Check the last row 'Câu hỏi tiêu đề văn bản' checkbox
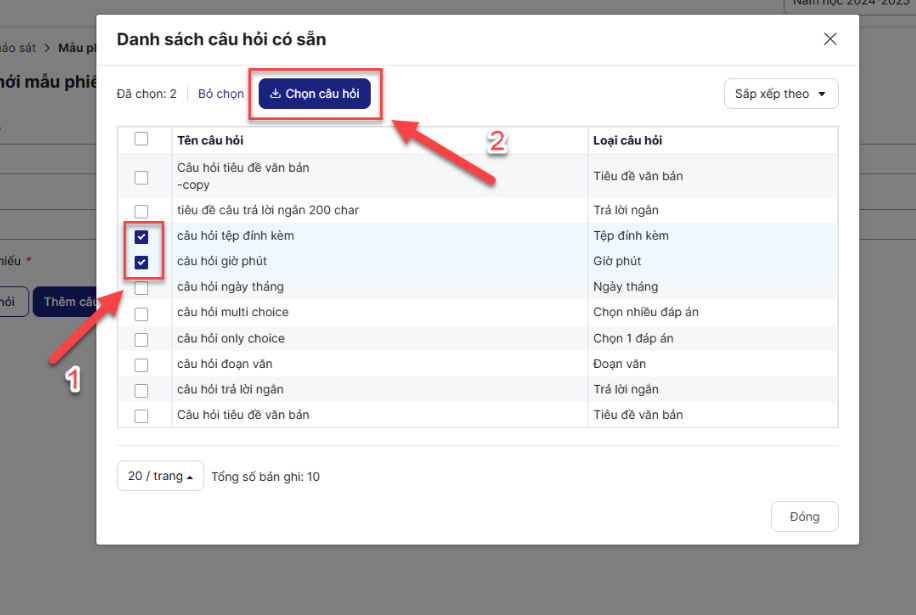This screenshot has height=615, width=916. [141, 416]
